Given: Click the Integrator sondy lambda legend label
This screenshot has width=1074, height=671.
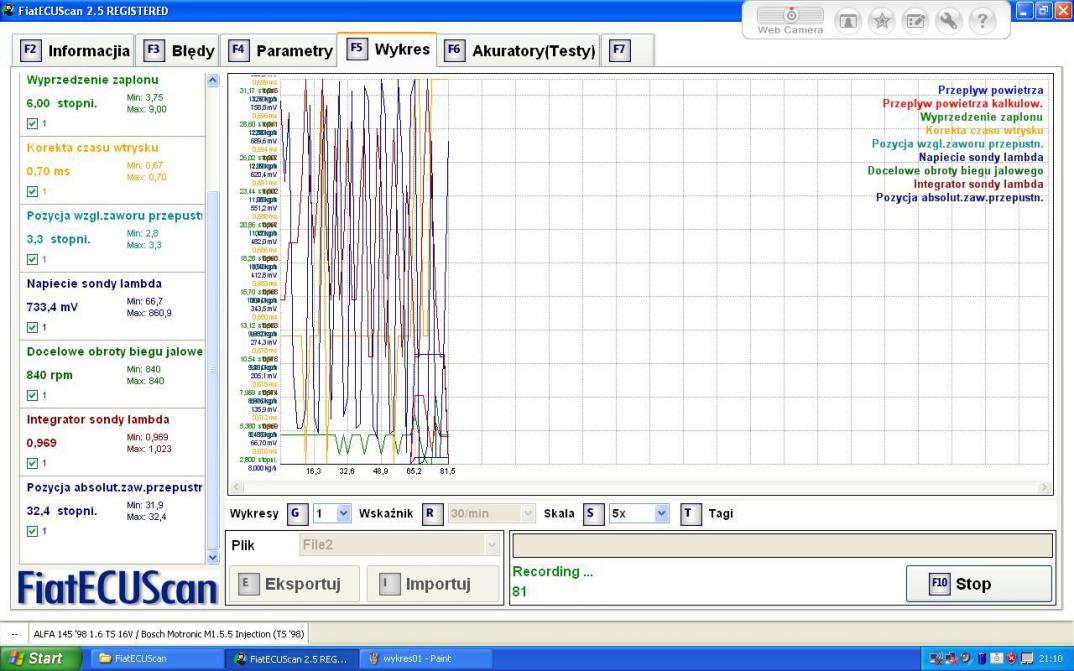Looking at the screenshot, I should click(978, 184).
